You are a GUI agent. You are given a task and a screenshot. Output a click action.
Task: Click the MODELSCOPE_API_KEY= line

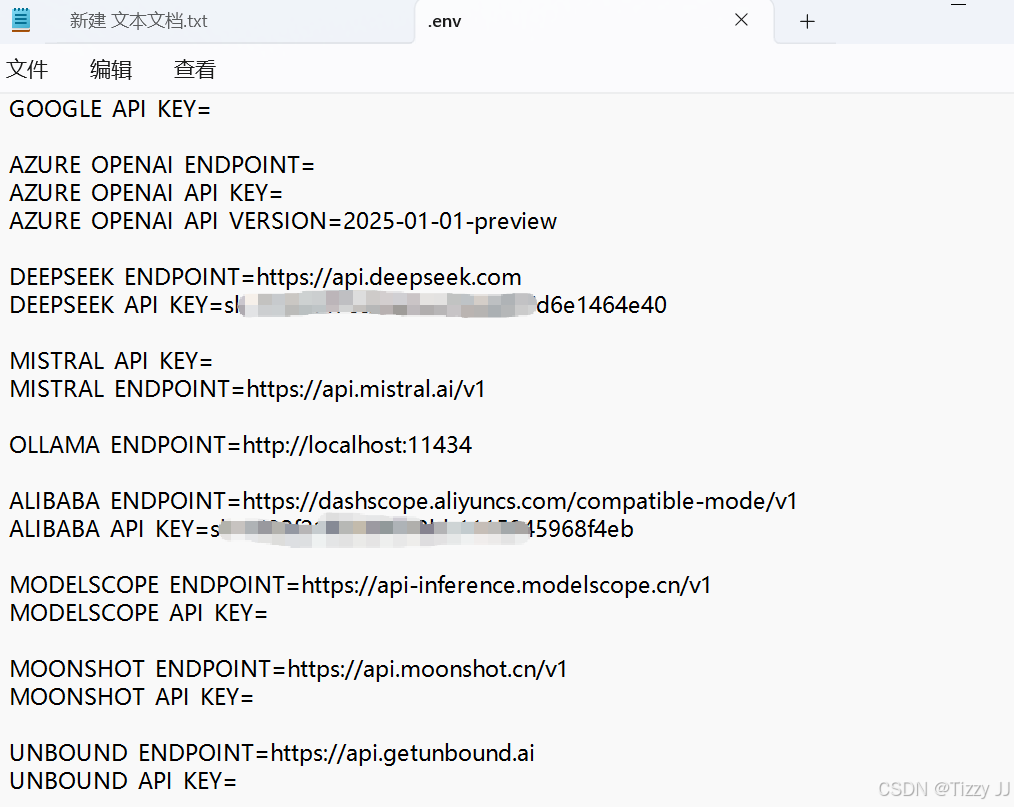tap(138, 613)
